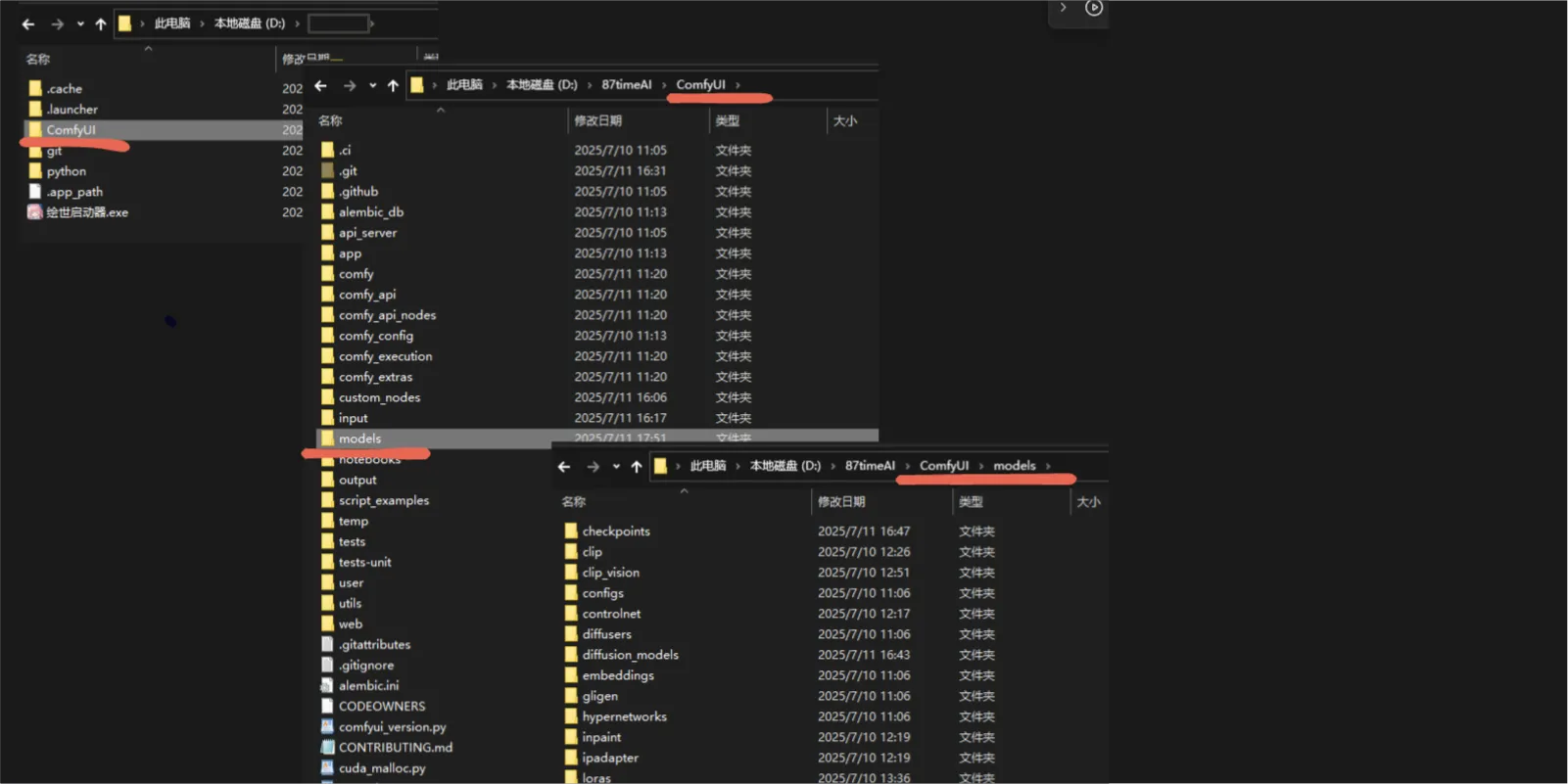Select the python folder in left window
Viewport: 1568px width, 784px height.
click(x=66, y=171)
